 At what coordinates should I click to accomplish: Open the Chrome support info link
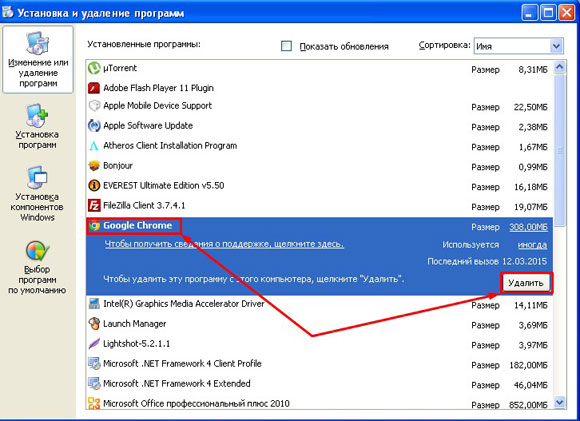click(224, 244)
